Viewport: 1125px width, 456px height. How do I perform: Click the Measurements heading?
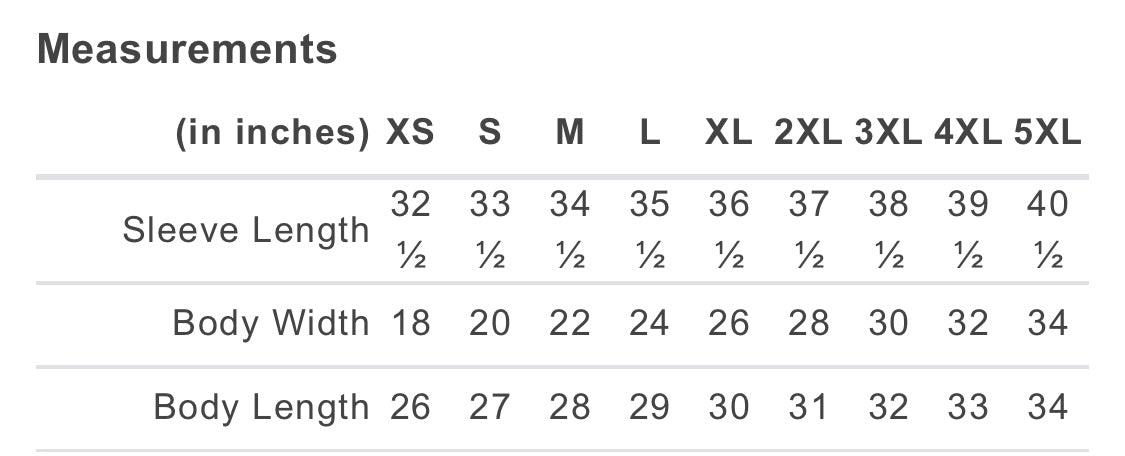tap(187, 49)
